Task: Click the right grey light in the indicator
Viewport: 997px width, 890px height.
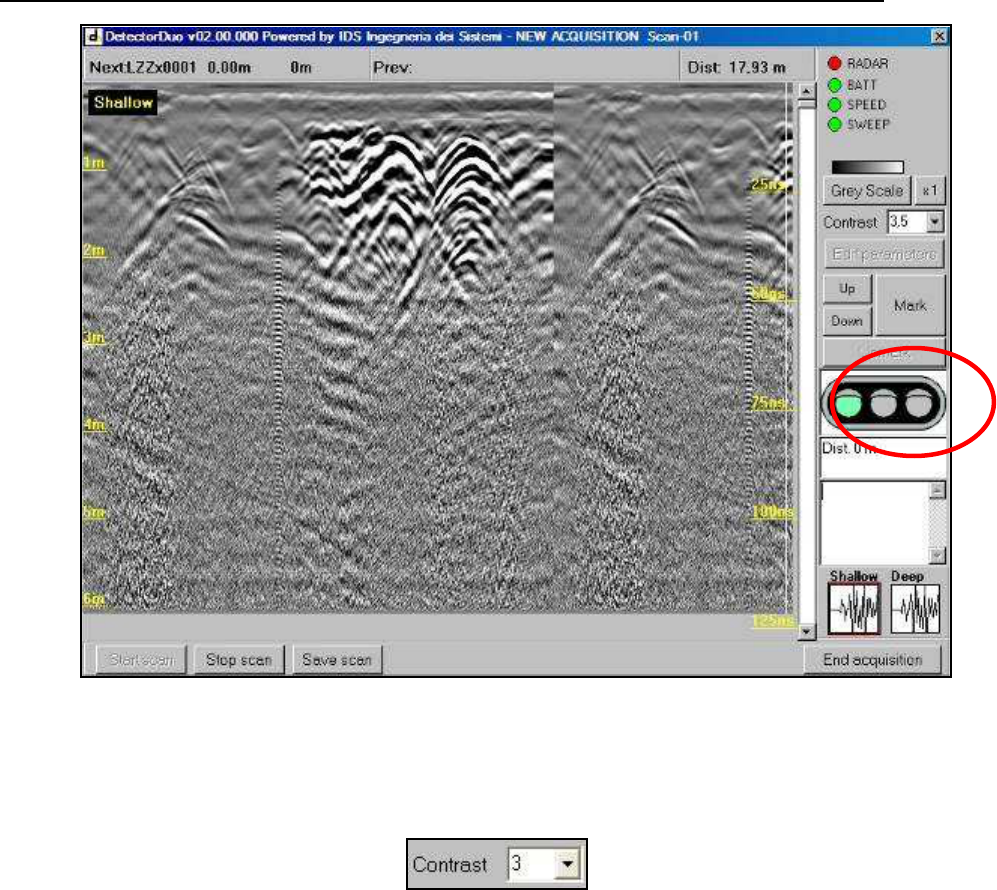Action: pos(918,404)
